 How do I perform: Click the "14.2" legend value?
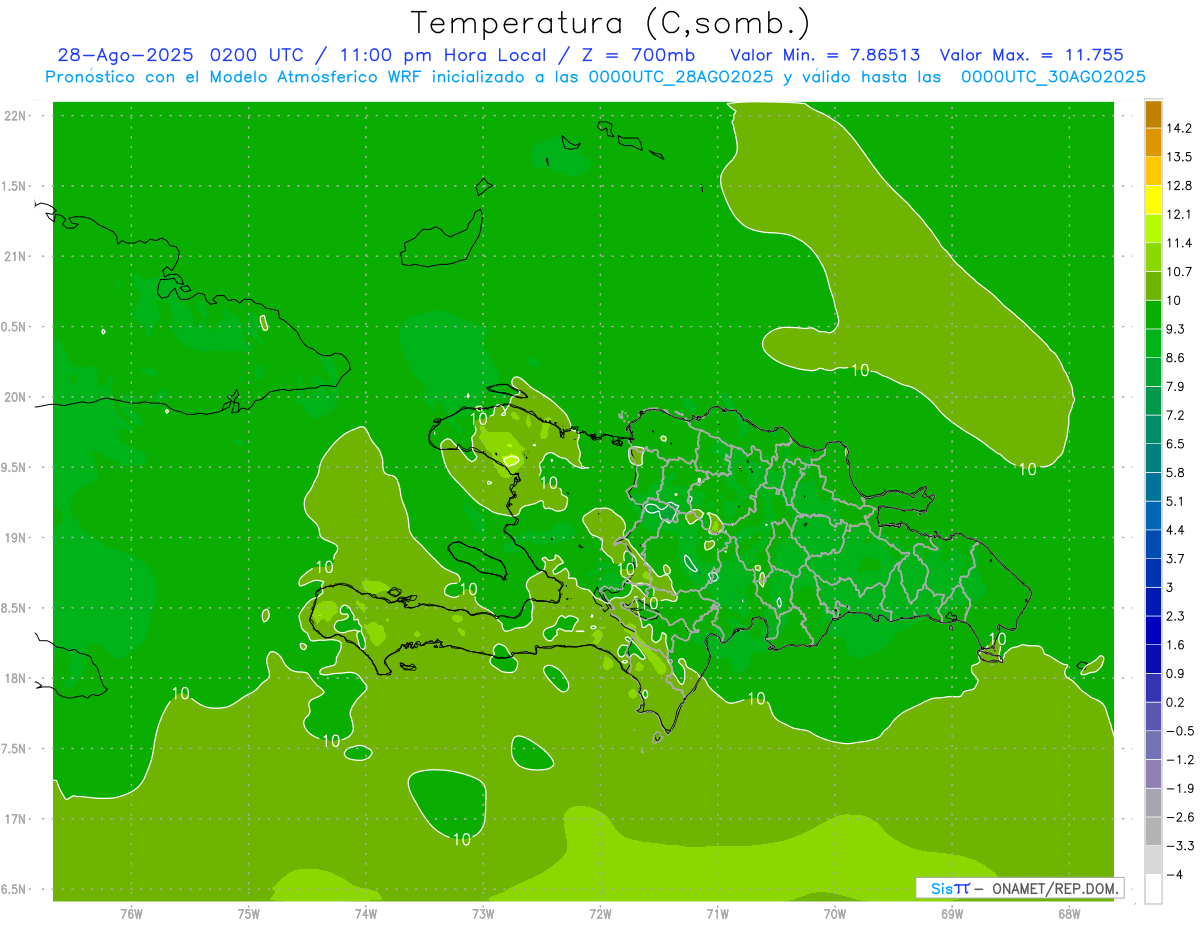[x=1179, y=128]
